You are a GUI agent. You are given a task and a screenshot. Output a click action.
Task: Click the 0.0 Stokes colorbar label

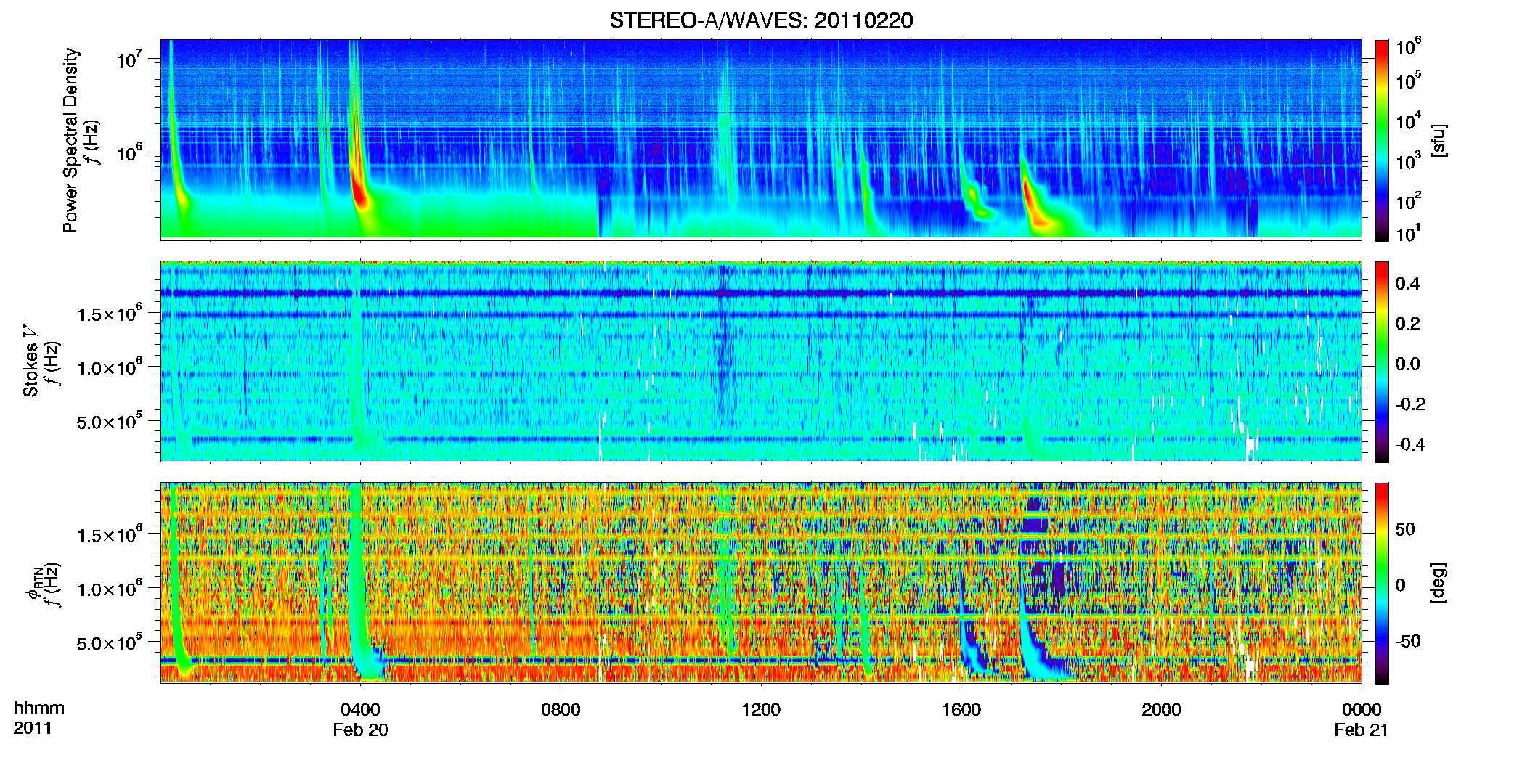point(1407,364)
